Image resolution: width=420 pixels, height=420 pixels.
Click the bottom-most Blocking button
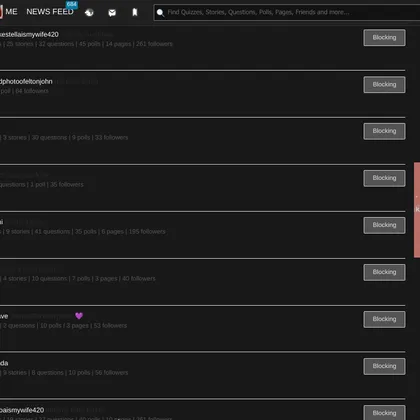pos(384,413)
